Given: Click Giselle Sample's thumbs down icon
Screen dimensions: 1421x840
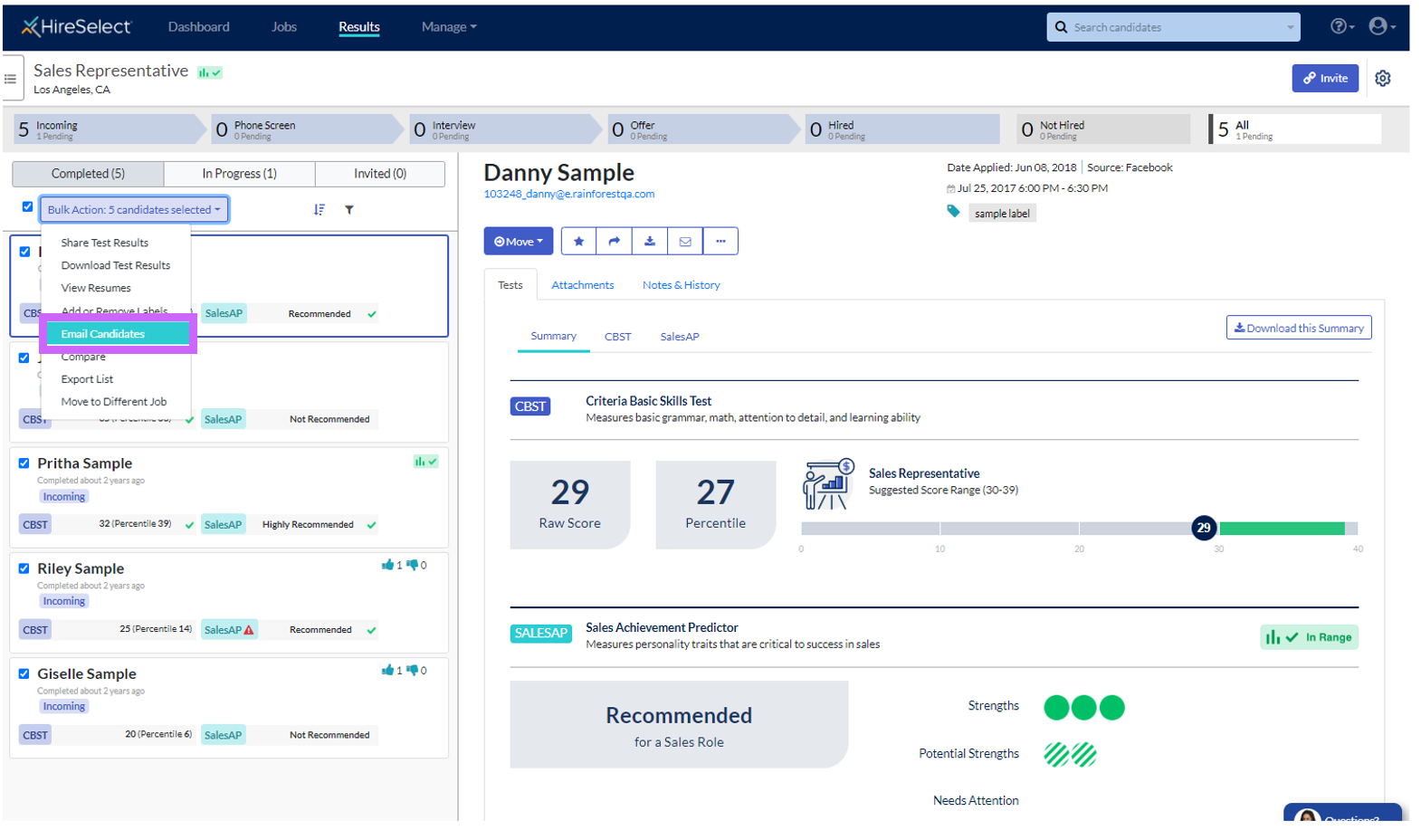Looking at the screenshot, I should click(x=412, y=670).
